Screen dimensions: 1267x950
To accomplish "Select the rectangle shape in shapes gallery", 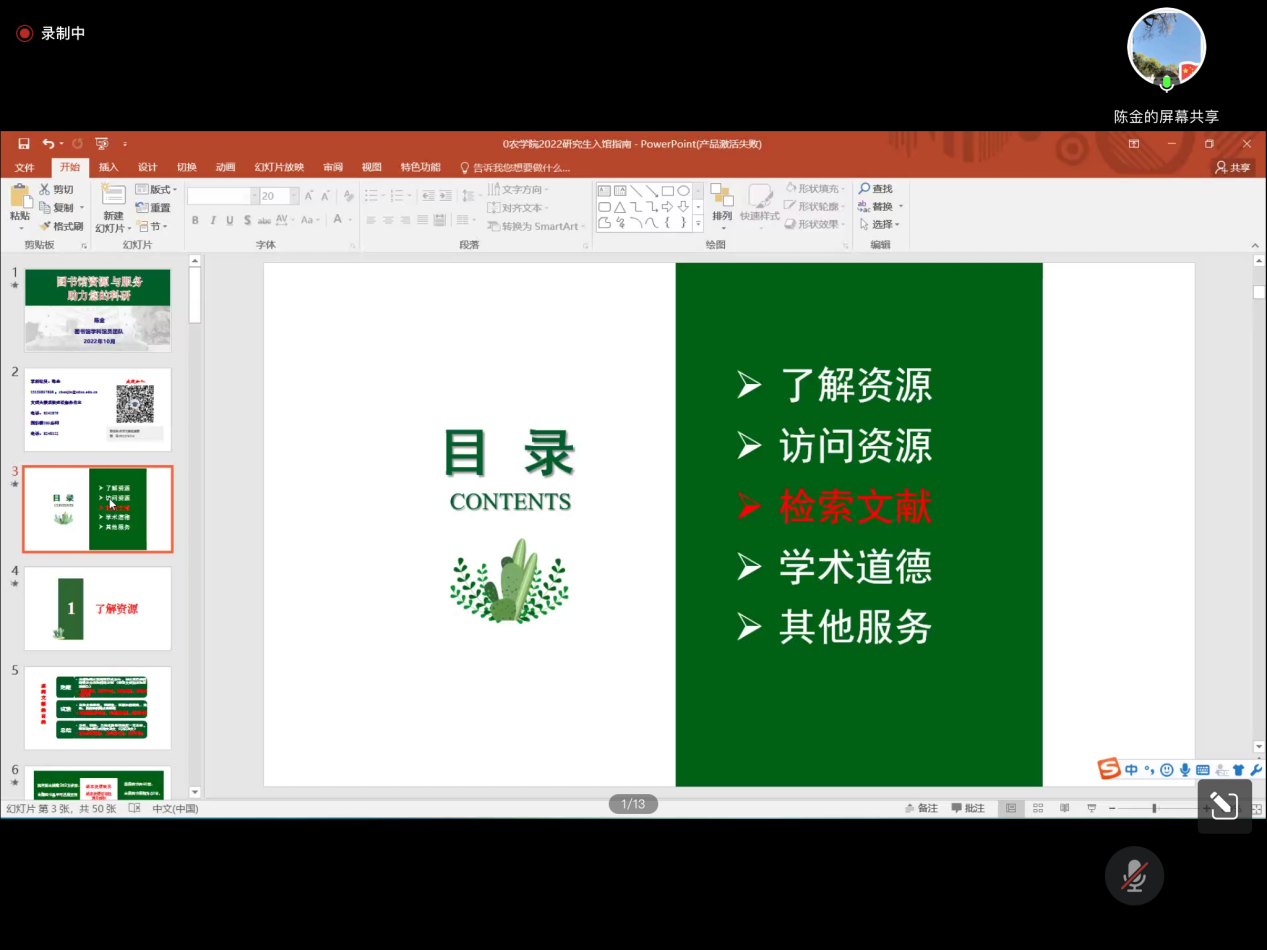I will (667, 191).
